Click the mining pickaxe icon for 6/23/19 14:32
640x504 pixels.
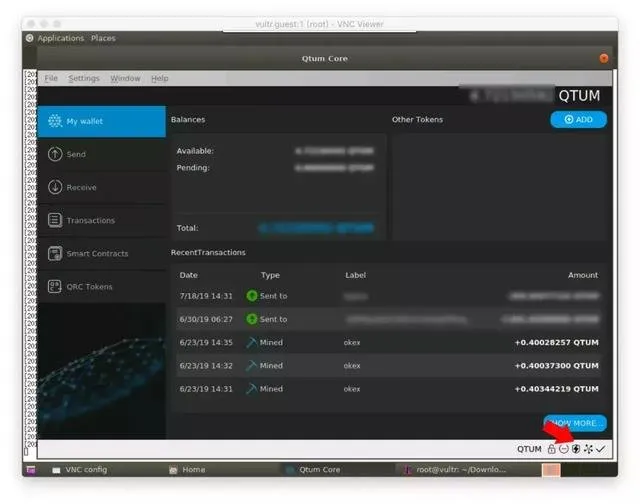click(x=251, y=365)
